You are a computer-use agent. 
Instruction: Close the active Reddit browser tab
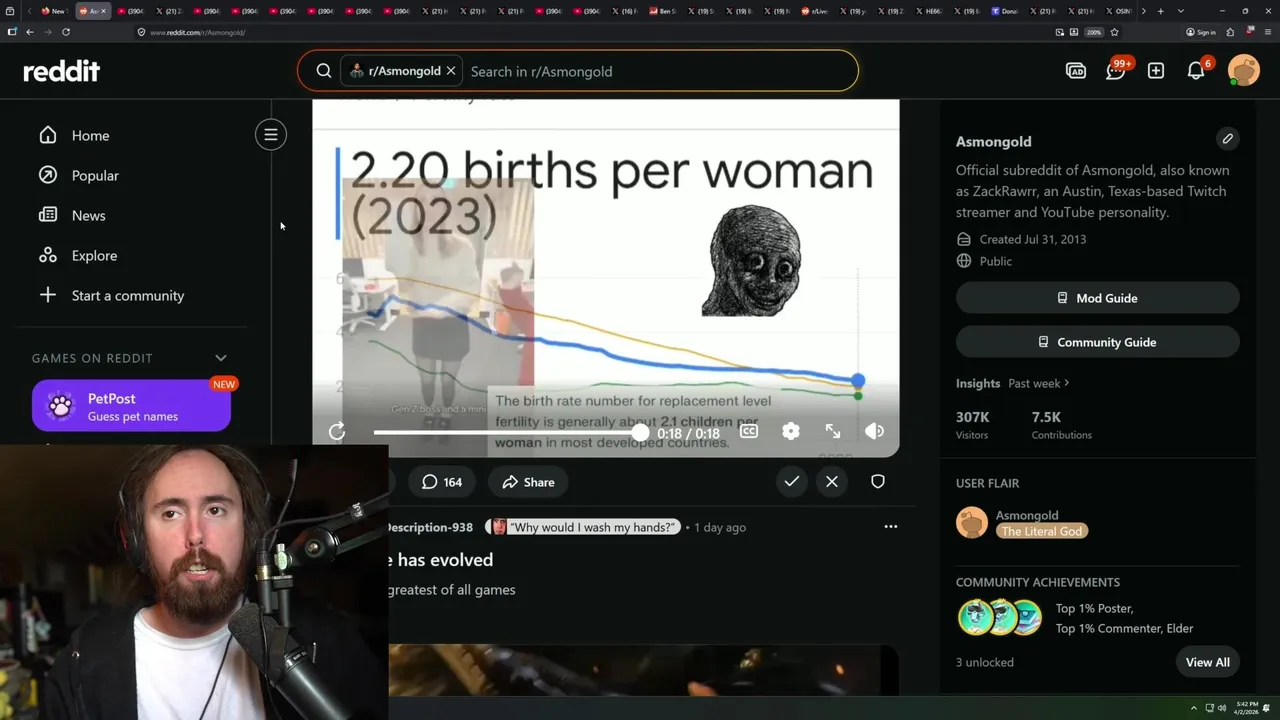pos(103,11)
